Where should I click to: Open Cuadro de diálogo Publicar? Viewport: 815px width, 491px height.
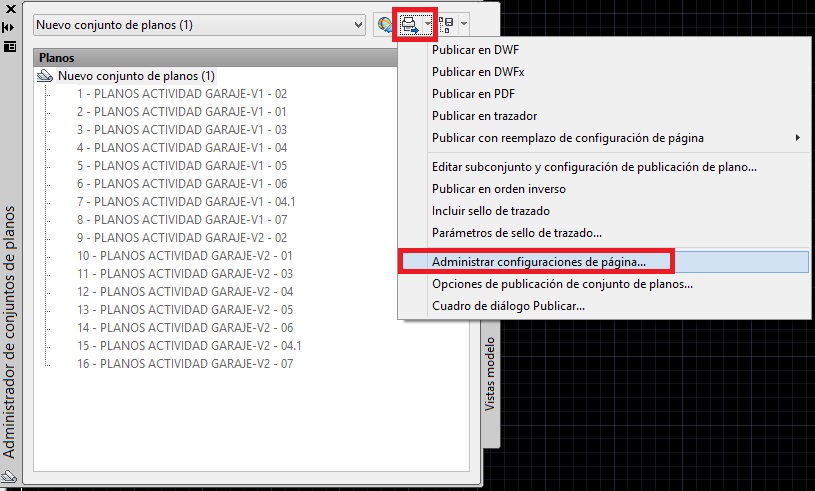508,305
